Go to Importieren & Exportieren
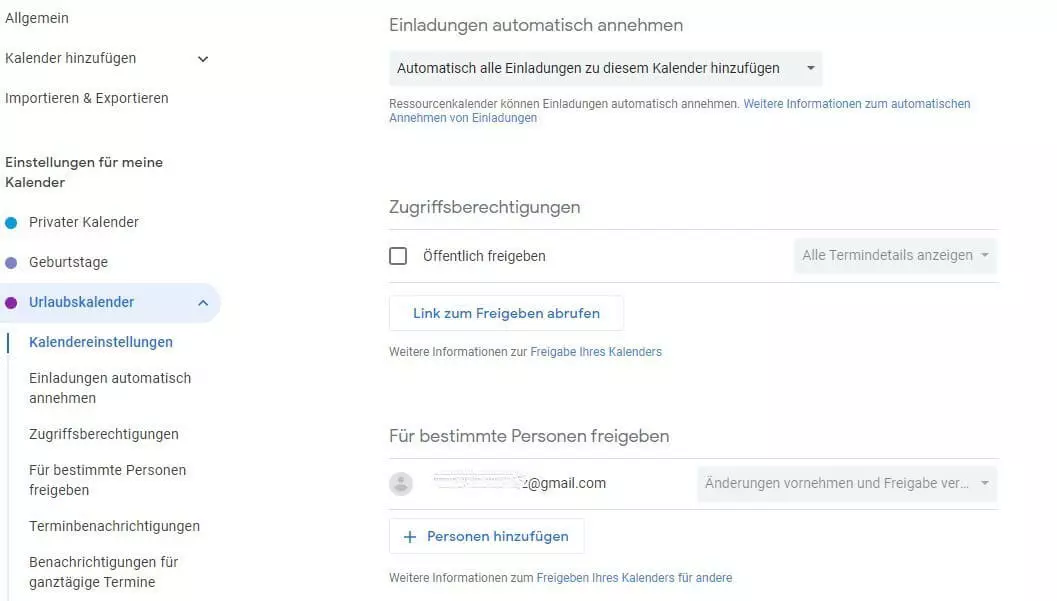 [x=87, y=98]
